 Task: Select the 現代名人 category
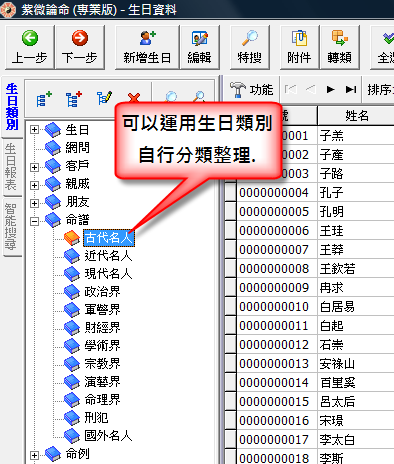[108, 274]
